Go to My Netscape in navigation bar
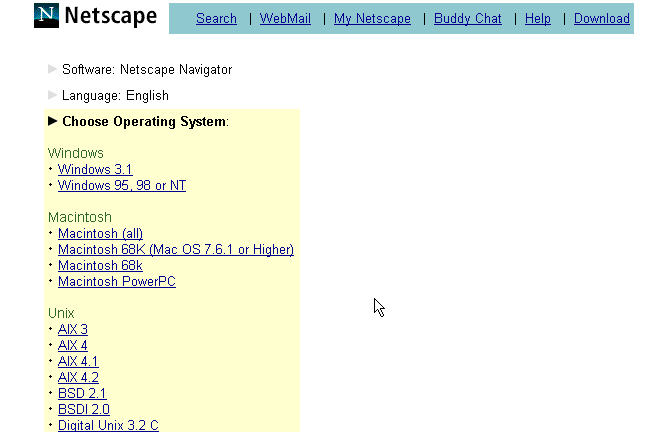Screen dimensions: 658x432 [372, 18]
